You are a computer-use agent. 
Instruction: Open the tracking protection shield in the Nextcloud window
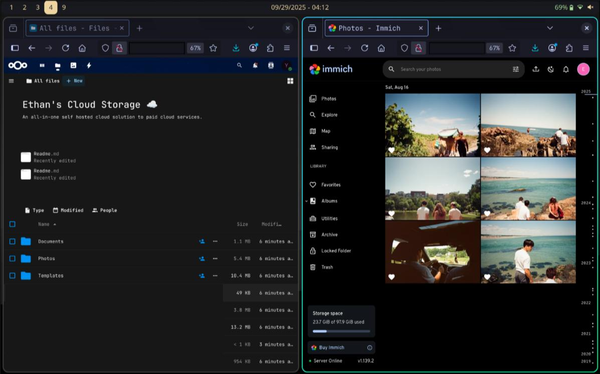tap(105, 48)
